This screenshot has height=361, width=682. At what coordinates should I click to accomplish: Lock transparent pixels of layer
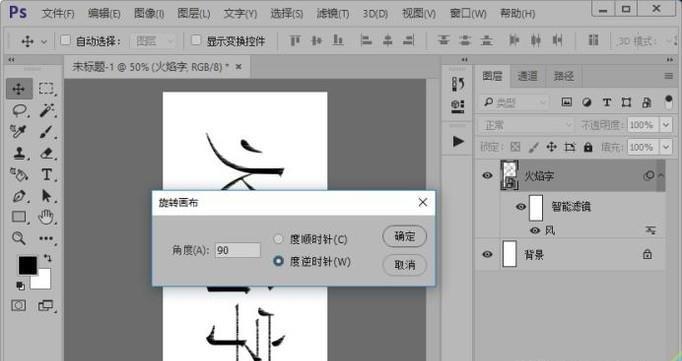(x=515, y=147)
